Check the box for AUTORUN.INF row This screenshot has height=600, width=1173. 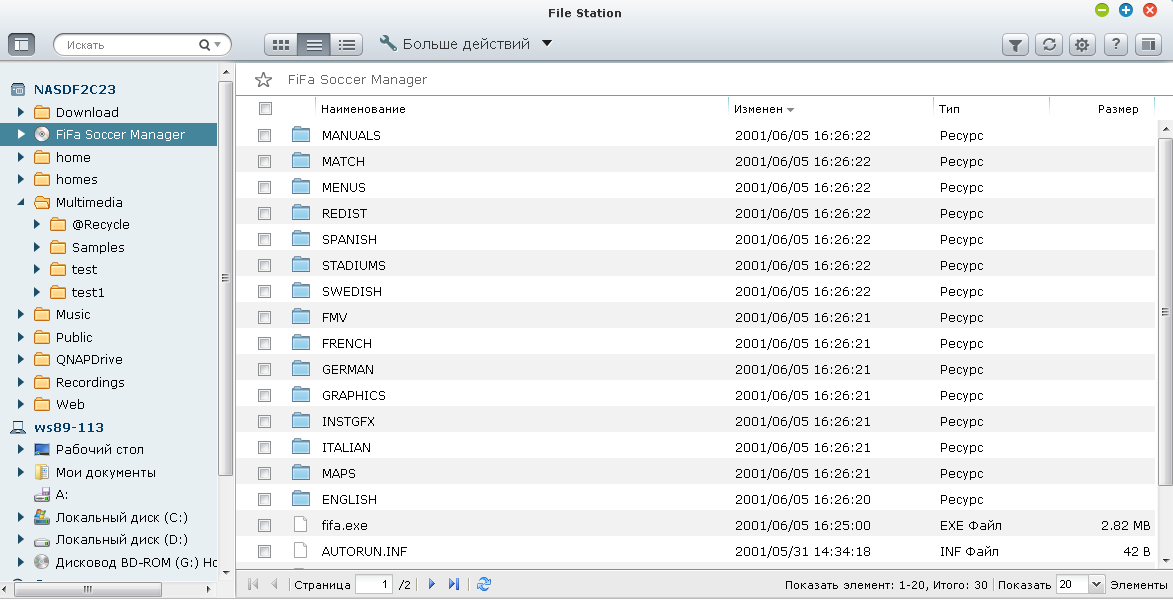264,551
